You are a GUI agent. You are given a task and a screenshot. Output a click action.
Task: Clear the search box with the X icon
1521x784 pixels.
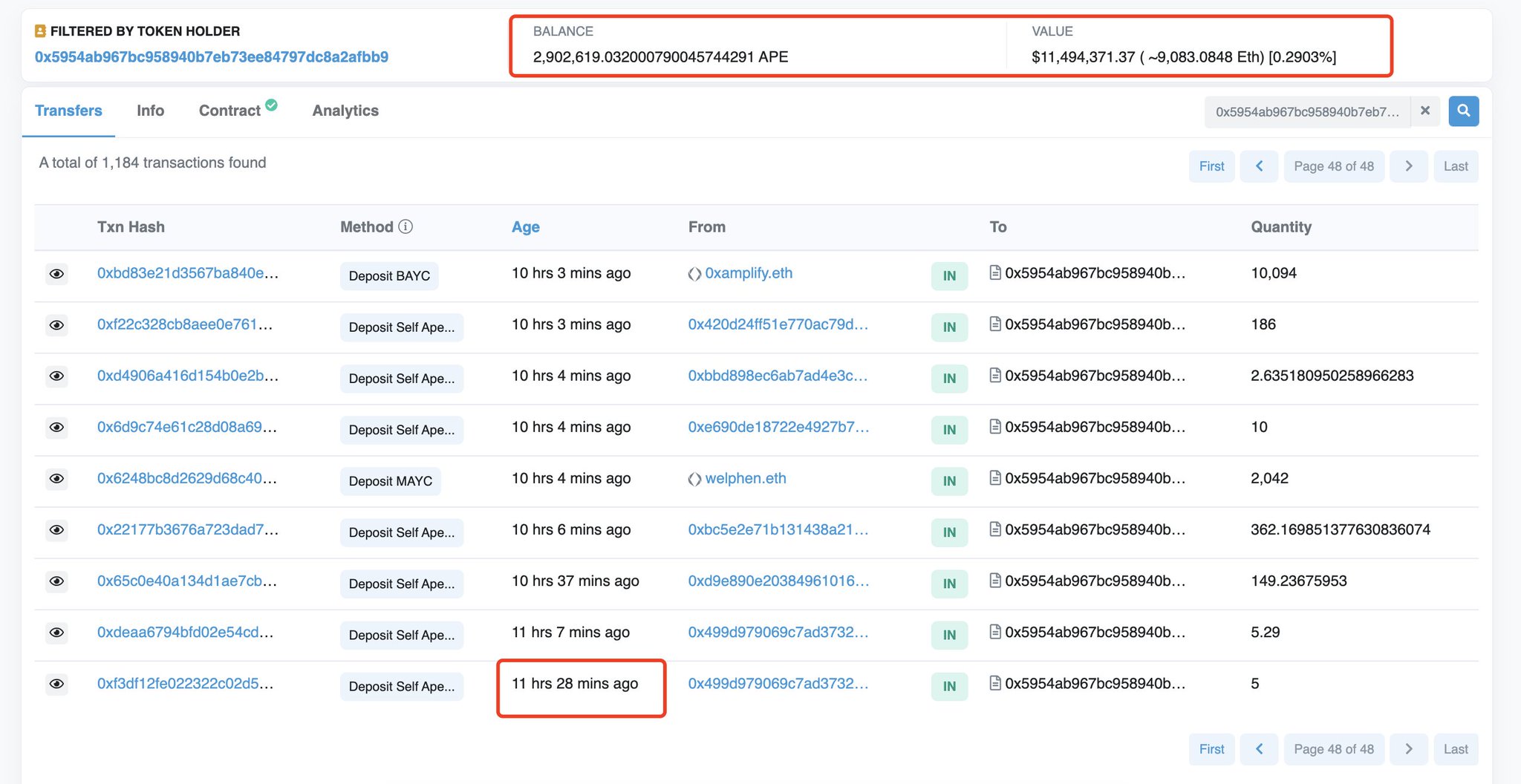pyautogui.click(x=1425, y=111)
